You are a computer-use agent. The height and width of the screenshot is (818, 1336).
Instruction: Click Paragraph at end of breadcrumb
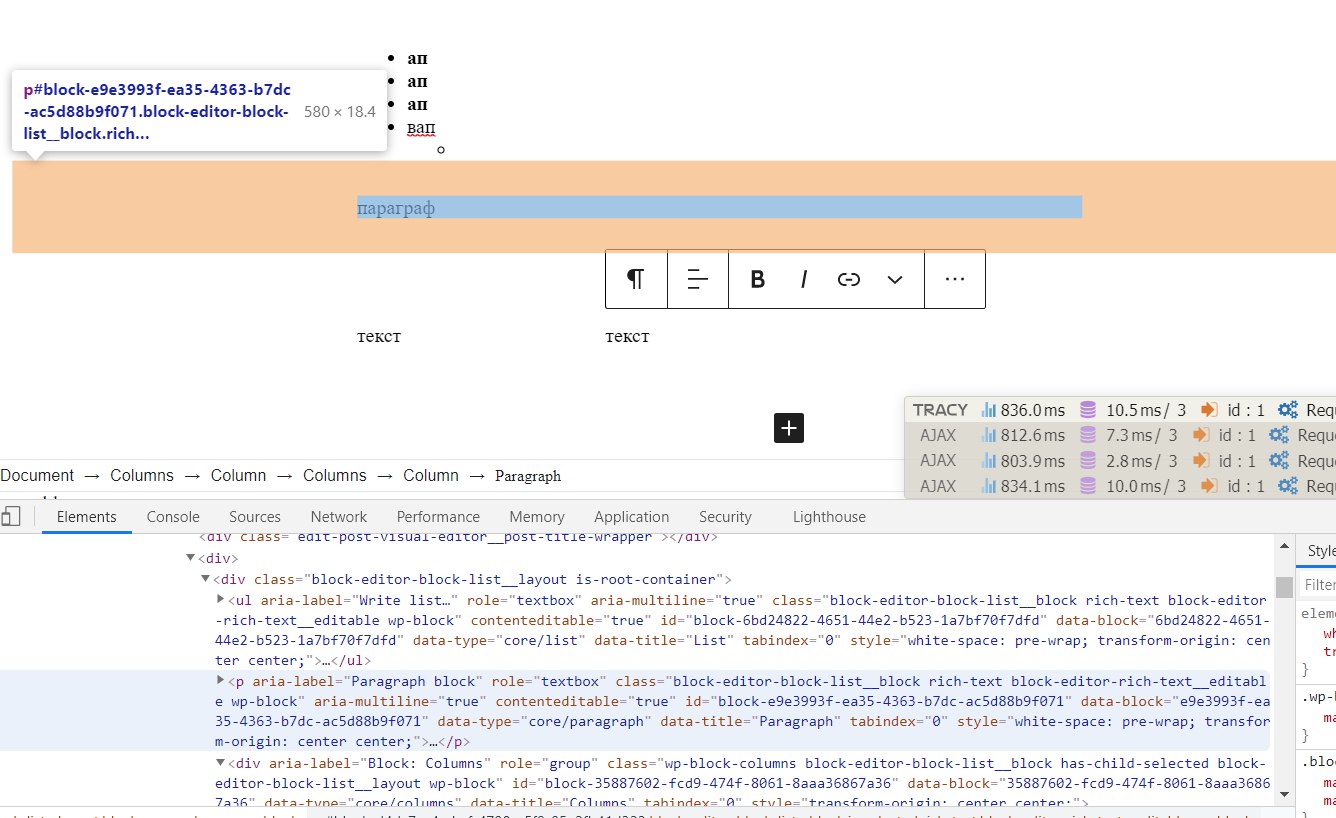[x=528, y=476]
